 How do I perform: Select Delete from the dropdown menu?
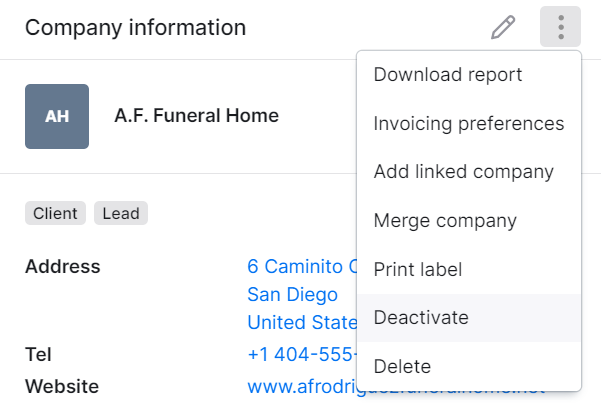(x=469, y=366)
